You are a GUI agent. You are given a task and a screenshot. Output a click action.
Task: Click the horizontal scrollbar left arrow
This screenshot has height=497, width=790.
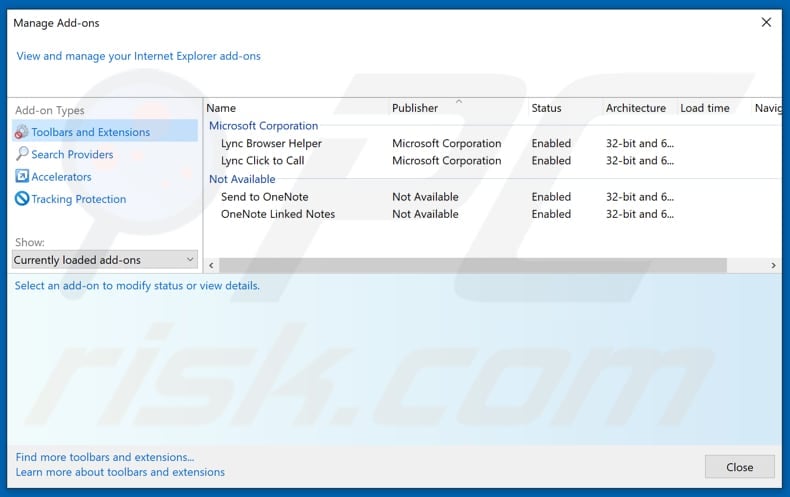pos(212,265)
